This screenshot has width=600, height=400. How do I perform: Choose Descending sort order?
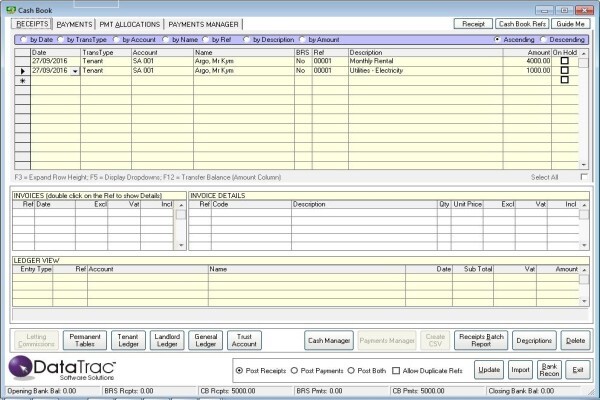point(543,39)
